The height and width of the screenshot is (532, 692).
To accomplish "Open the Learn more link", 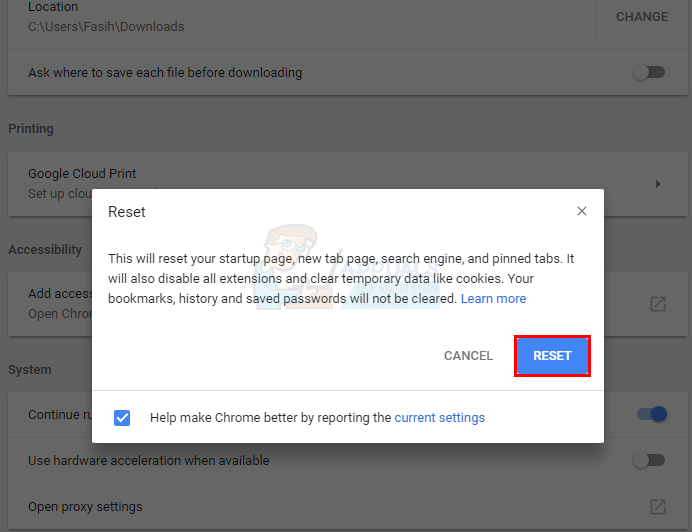I will click(493, 299).
